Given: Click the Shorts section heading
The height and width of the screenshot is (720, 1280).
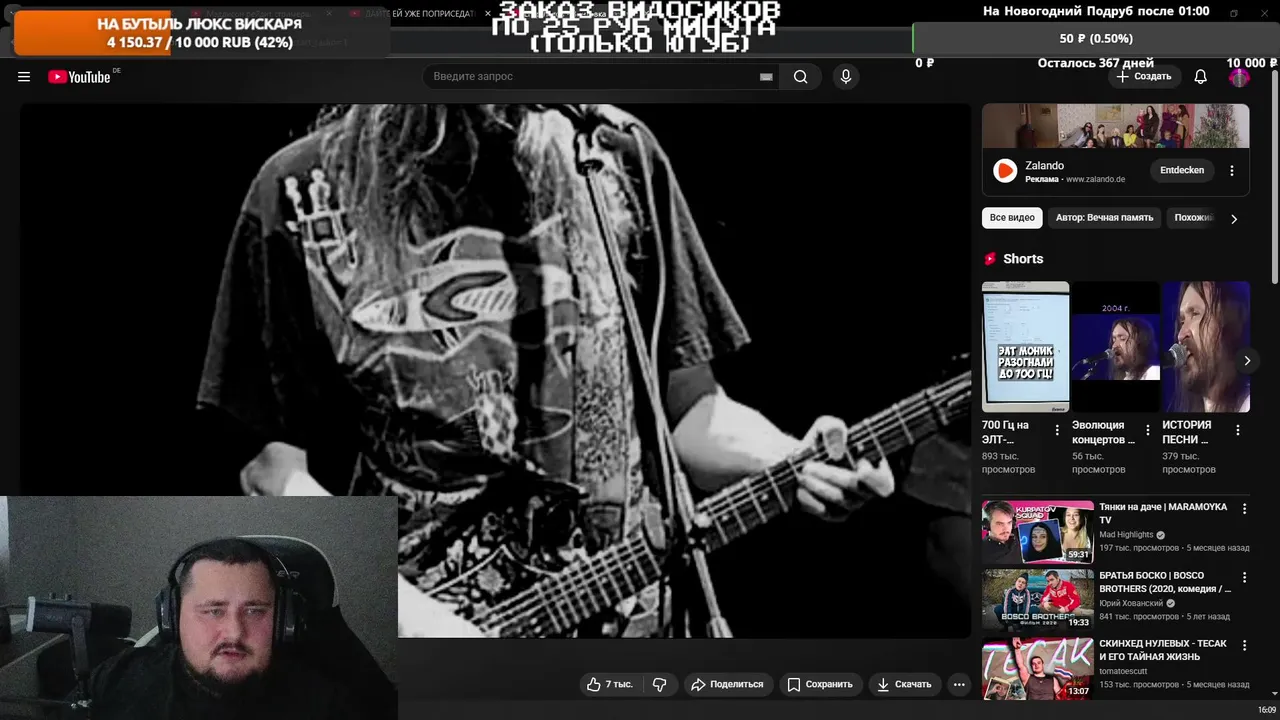Looking at the screenshot, I should pos(1023,258).
